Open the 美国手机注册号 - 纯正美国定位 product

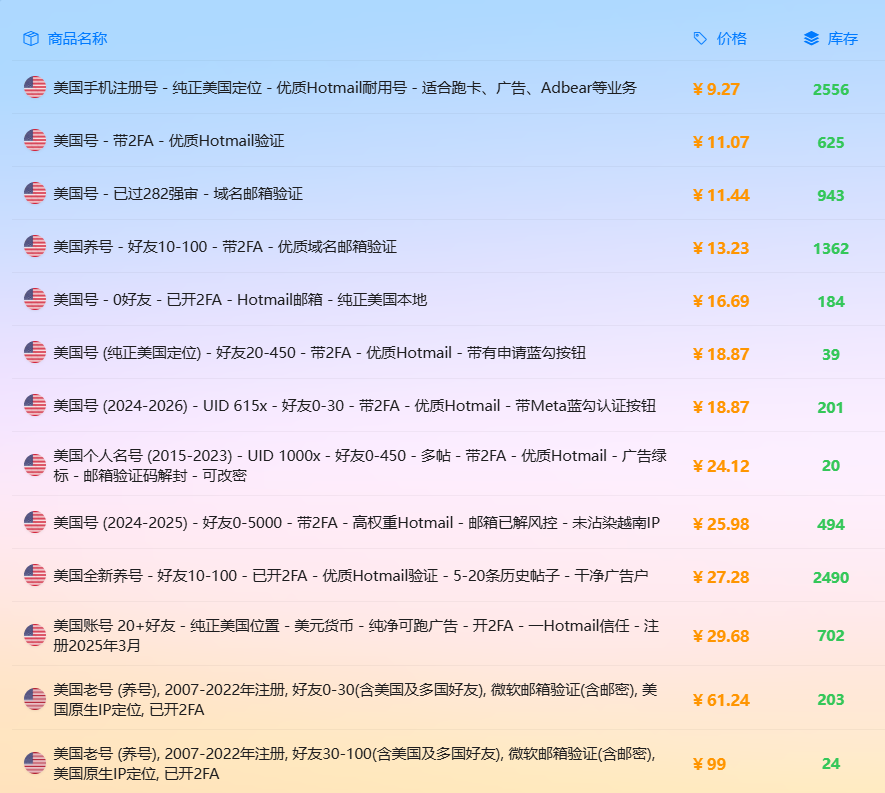[x=345, y=87]
